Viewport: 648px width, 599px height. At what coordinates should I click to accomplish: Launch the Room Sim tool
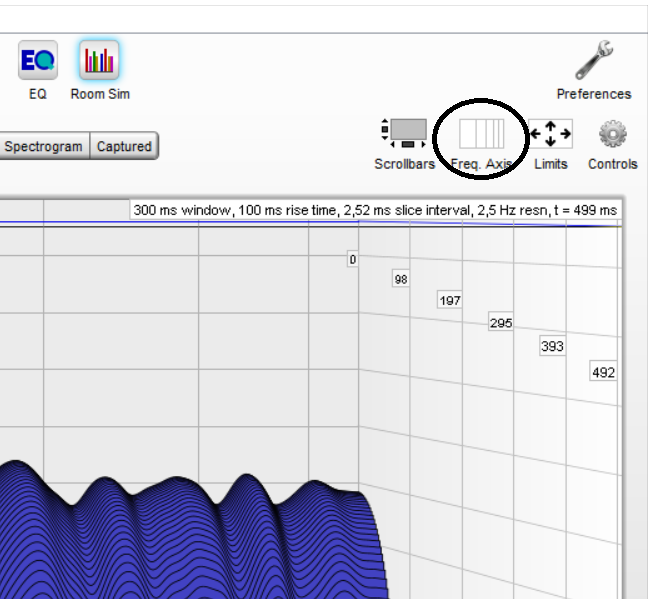click(100, 61)
